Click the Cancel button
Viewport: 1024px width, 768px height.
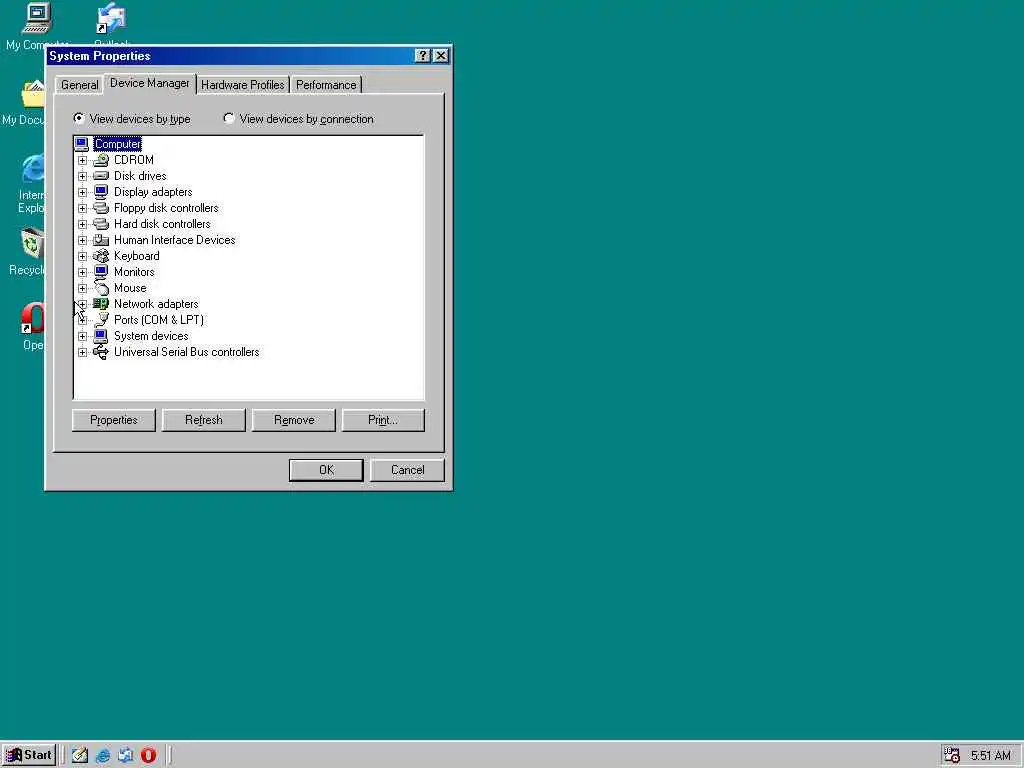coord(408,470)
